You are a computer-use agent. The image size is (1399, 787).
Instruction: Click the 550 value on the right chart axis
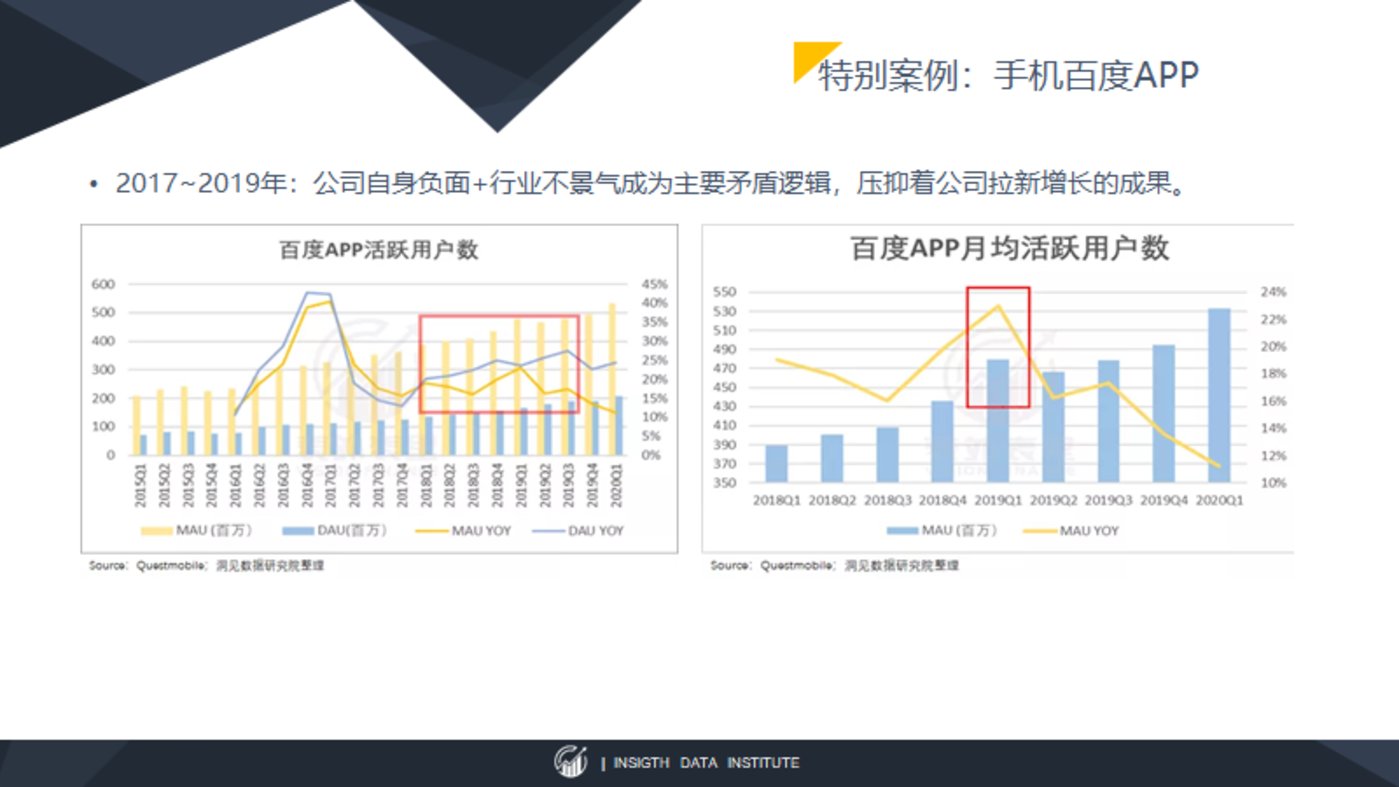726,292
